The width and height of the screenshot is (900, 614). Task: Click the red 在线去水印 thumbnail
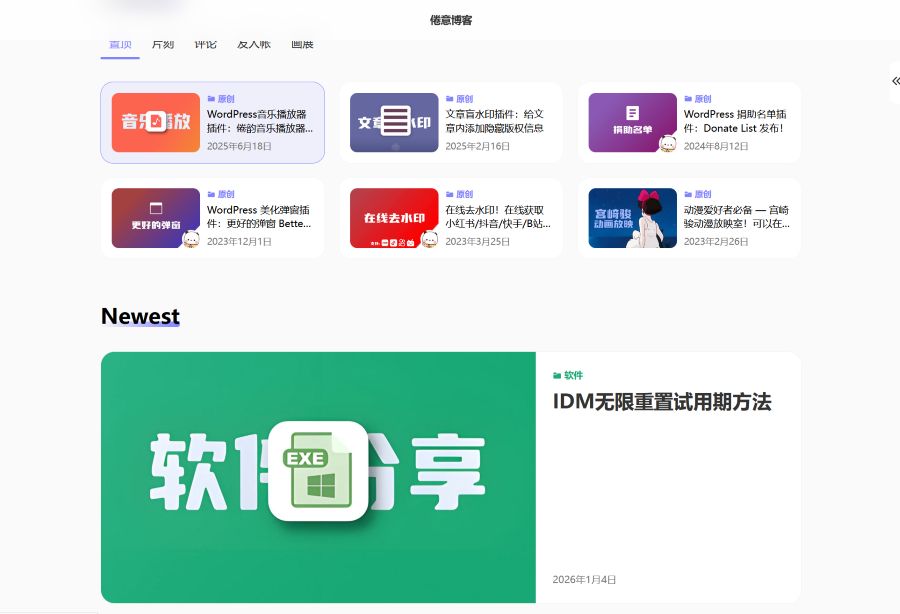coord(394,218)
